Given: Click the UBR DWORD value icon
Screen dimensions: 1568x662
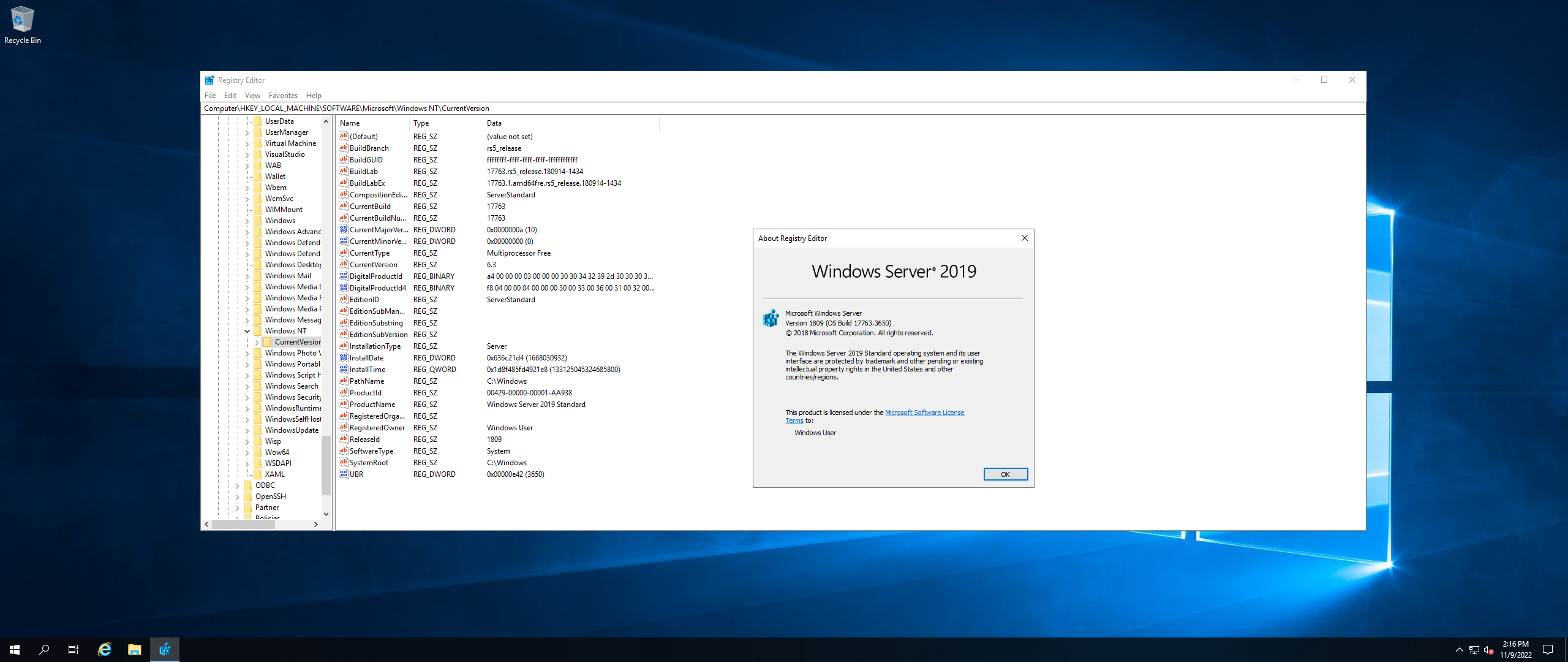Looking at the screenshot, I should 344,474.
